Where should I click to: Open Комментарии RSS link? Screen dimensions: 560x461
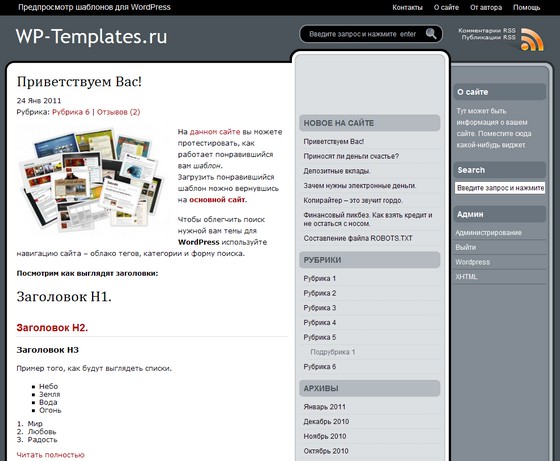(487, 31)
